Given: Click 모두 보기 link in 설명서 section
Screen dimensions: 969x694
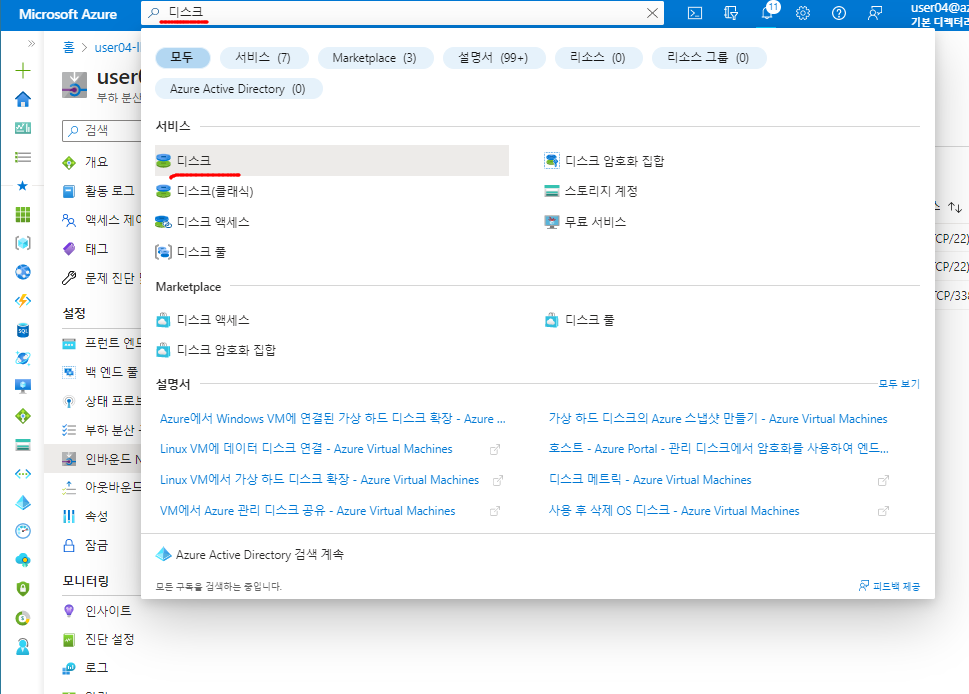Looking at the screenshot, I should point(899,384).
